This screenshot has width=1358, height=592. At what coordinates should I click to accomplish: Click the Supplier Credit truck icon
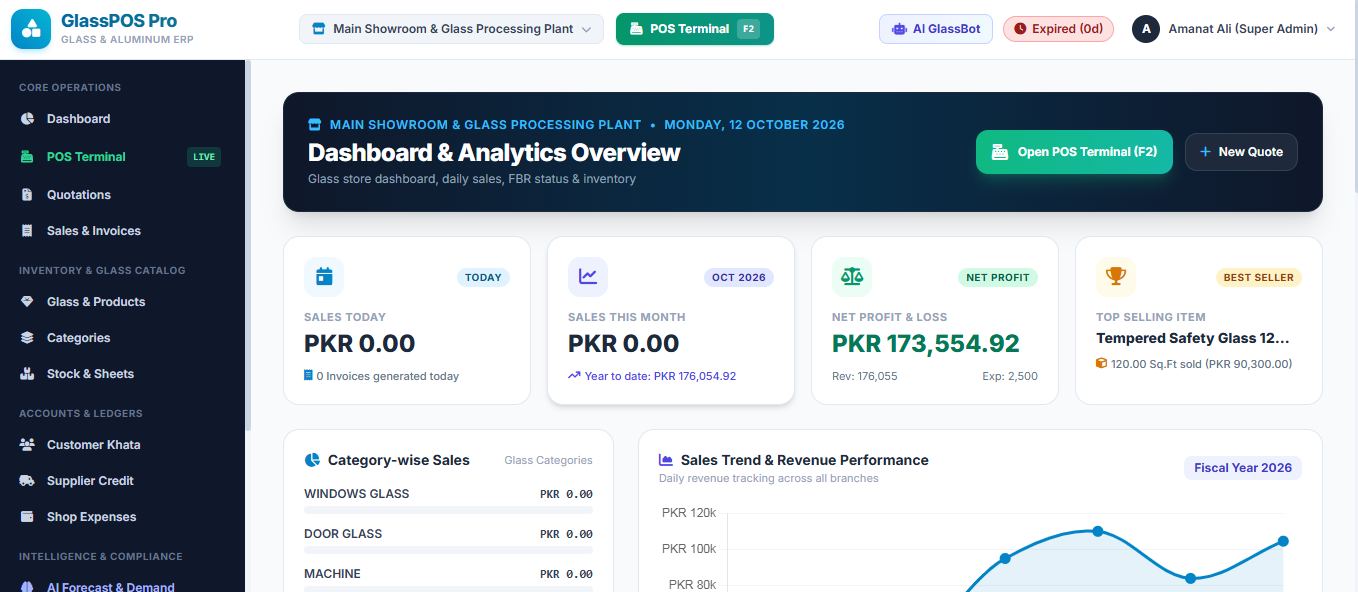[x=27, y=481]
